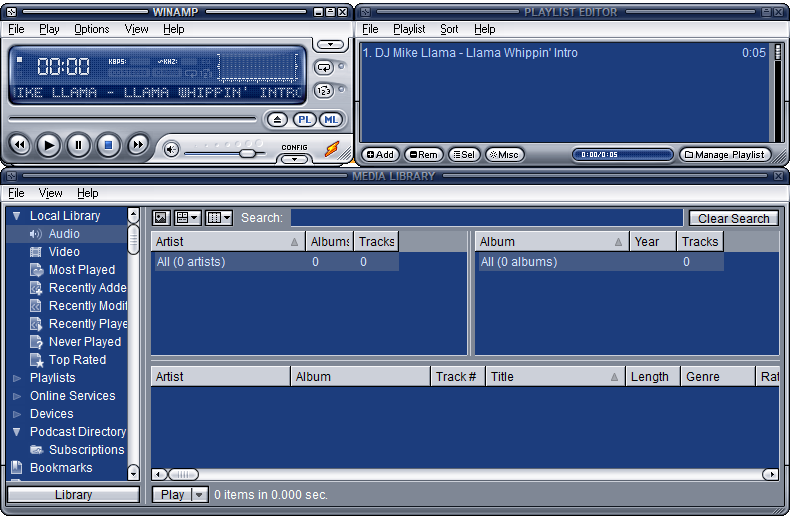Viewport: 794px width, 519px height.
Task: Select the DJ Mike Llama playlist entry
Action: coord(564,53)
